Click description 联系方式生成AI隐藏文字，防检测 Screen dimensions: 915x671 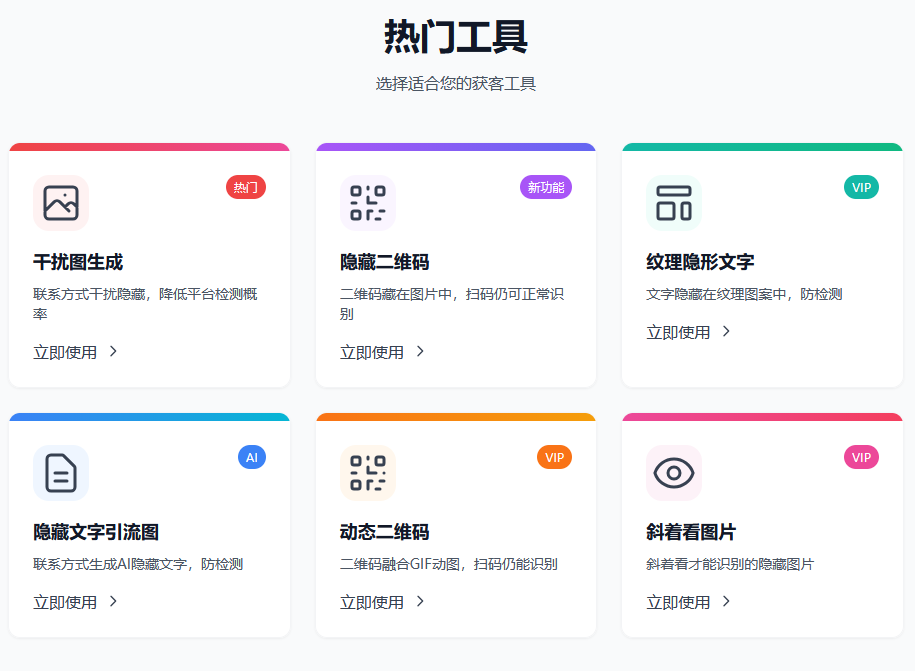[138, 564]
